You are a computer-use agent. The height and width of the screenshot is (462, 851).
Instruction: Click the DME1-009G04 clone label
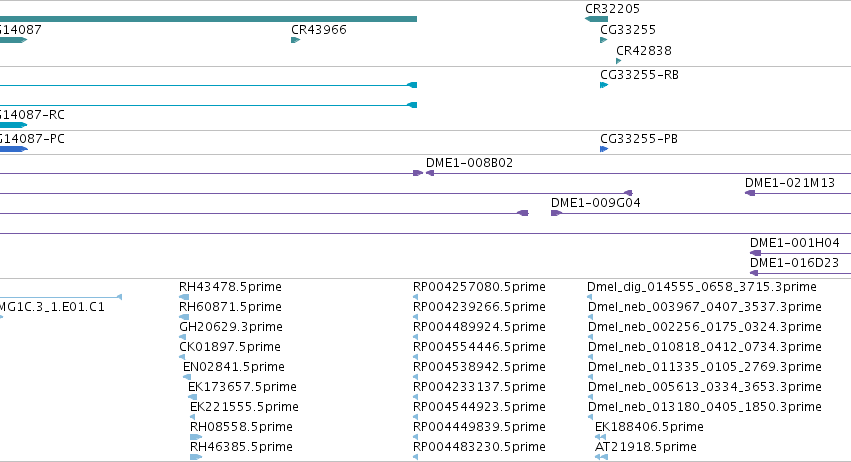coord(595,202)
